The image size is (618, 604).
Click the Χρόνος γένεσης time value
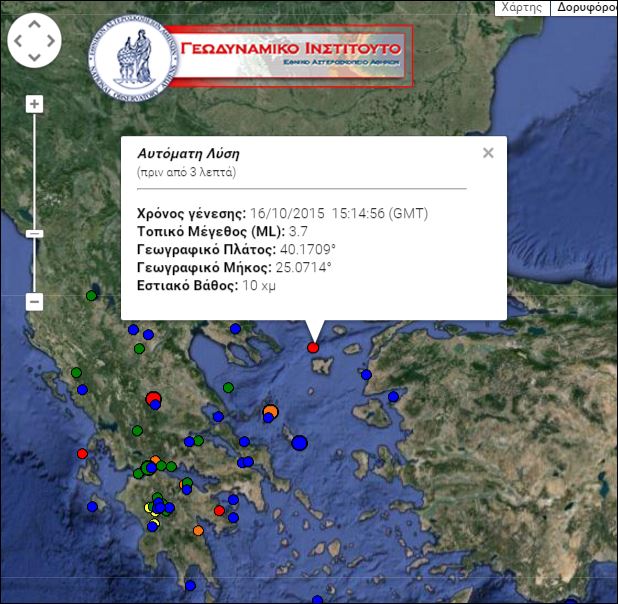click(x=339, y=213)
